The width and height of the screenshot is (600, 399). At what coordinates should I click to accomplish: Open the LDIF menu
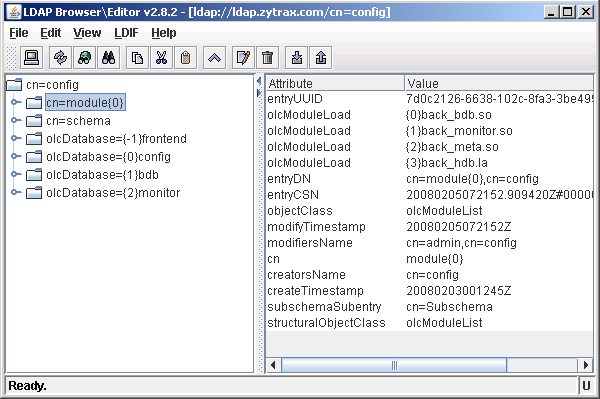pos(126,33)
